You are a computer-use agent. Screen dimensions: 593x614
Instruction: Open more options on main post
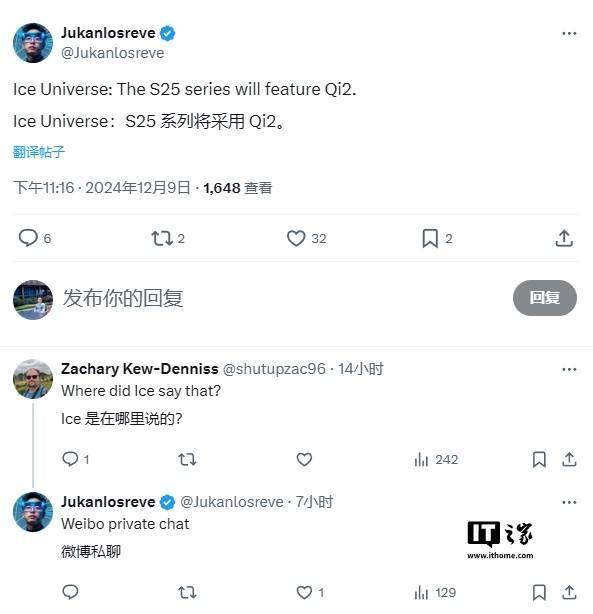pyautogui.click(x=569, y=33)
